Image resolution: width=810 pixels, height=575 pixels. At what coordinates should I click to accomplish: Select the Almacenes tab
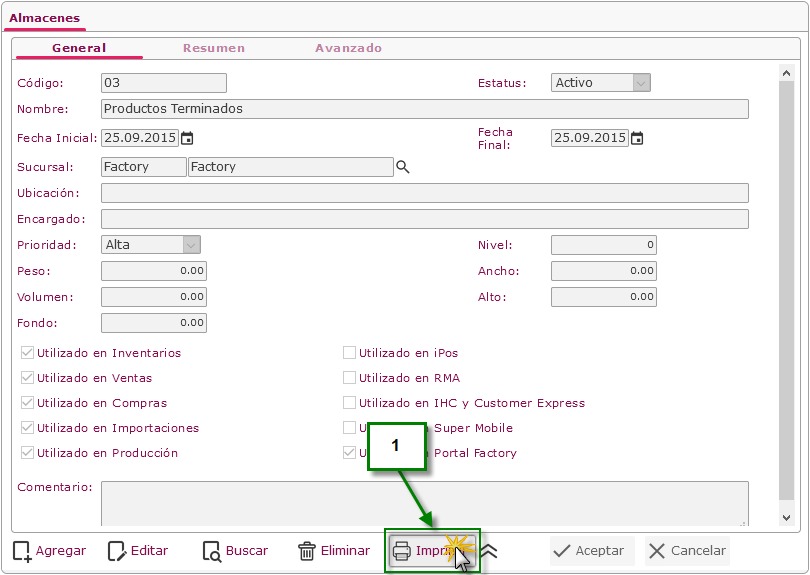tap(44, 18)
